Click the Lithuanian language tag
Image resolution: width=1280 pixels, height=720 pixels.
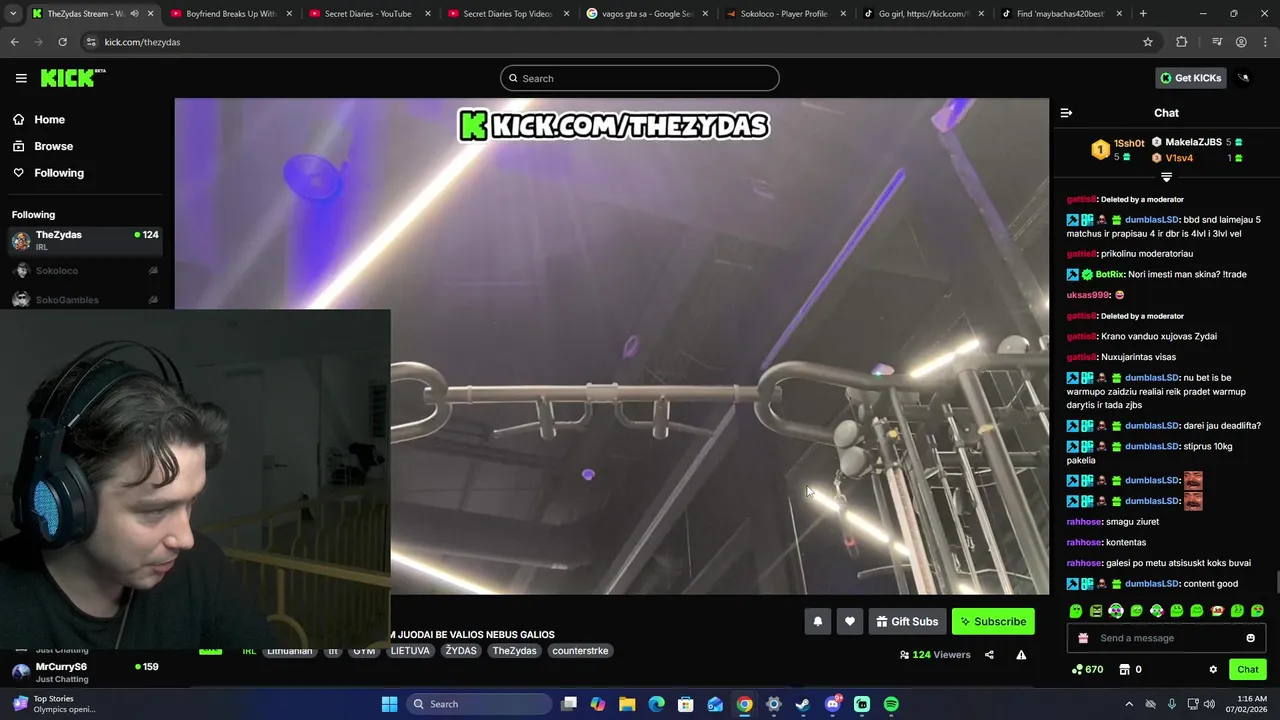click(289, 651)
